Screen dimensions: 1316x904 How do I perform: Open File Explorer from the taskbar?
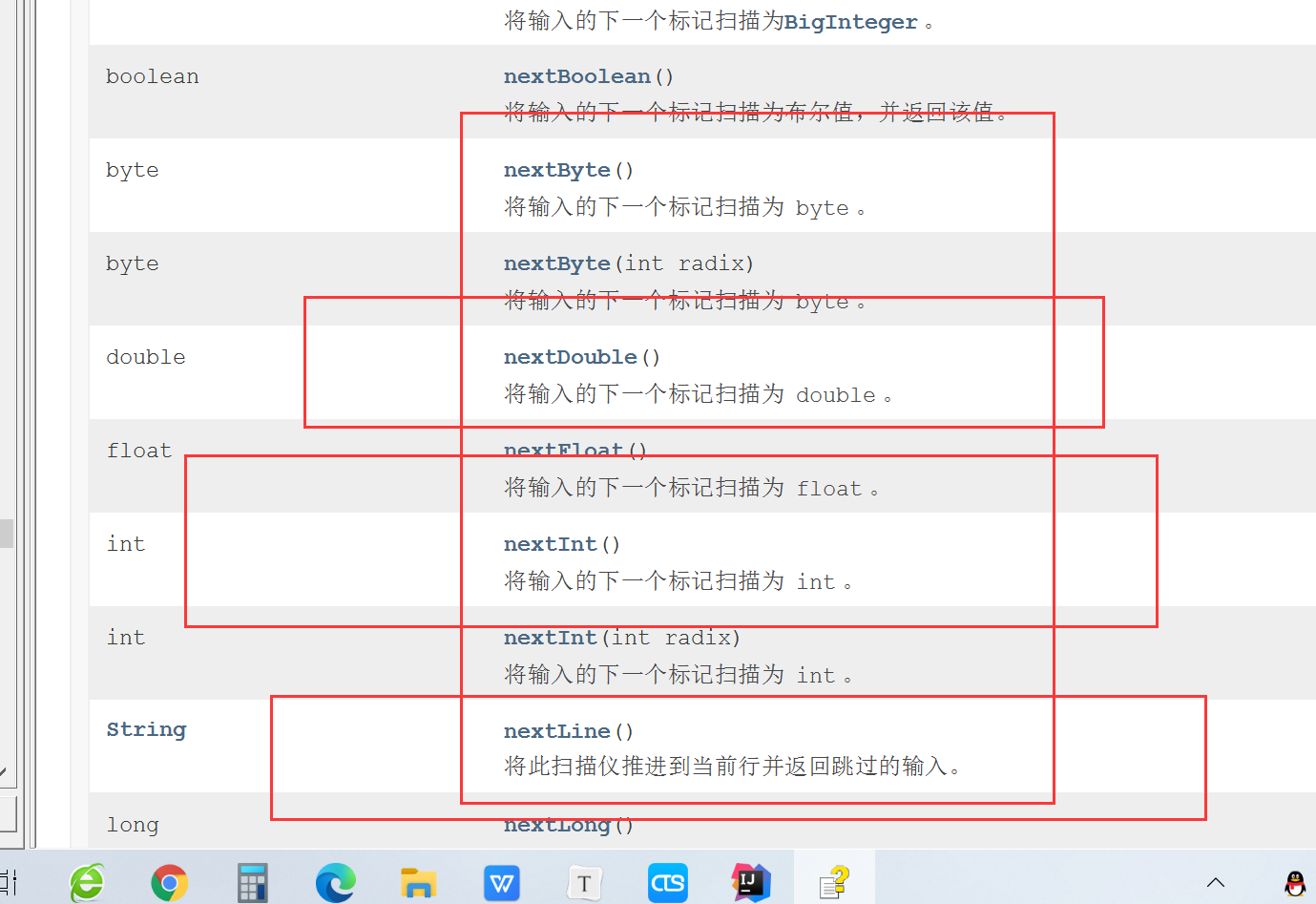click(418, 881)
